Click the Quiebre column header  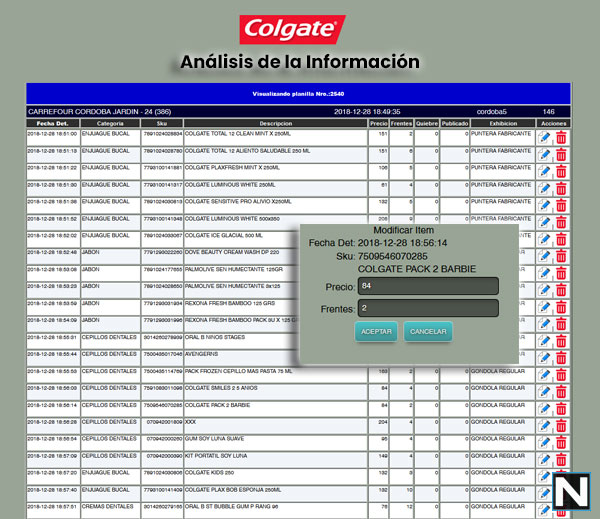tap(427, 123)
